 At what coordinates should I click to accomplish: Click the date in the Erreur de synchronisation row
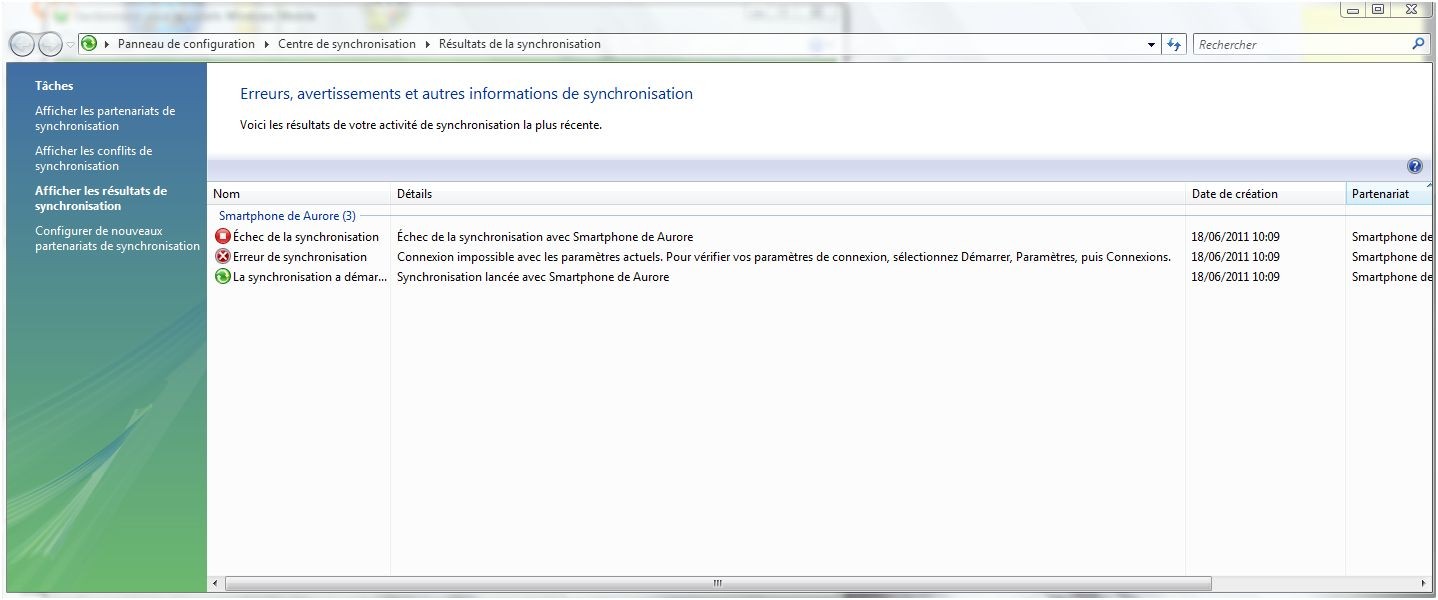(x=1236, y=257)
